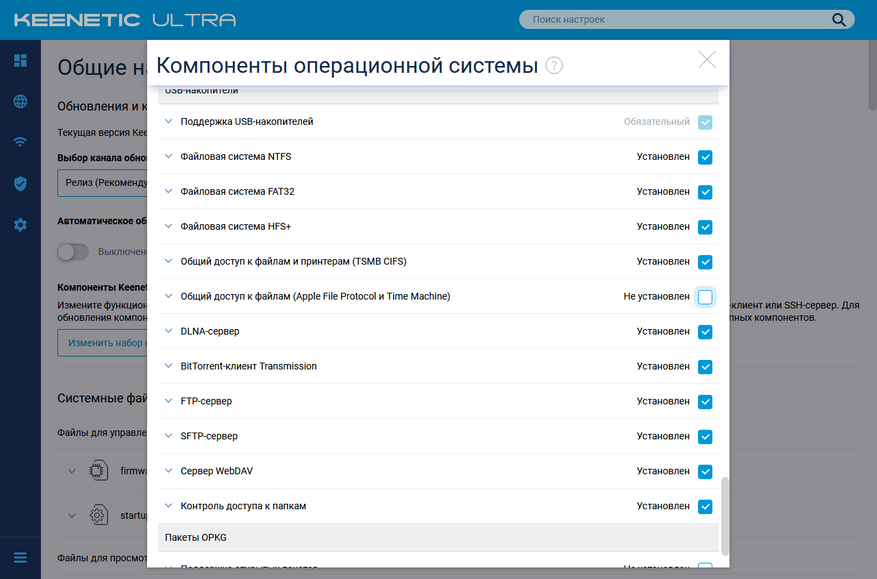Expand Файловая система NTFS description
This screenshot has width=877, height=579.
pyautogui.click(x=168, y=156)
